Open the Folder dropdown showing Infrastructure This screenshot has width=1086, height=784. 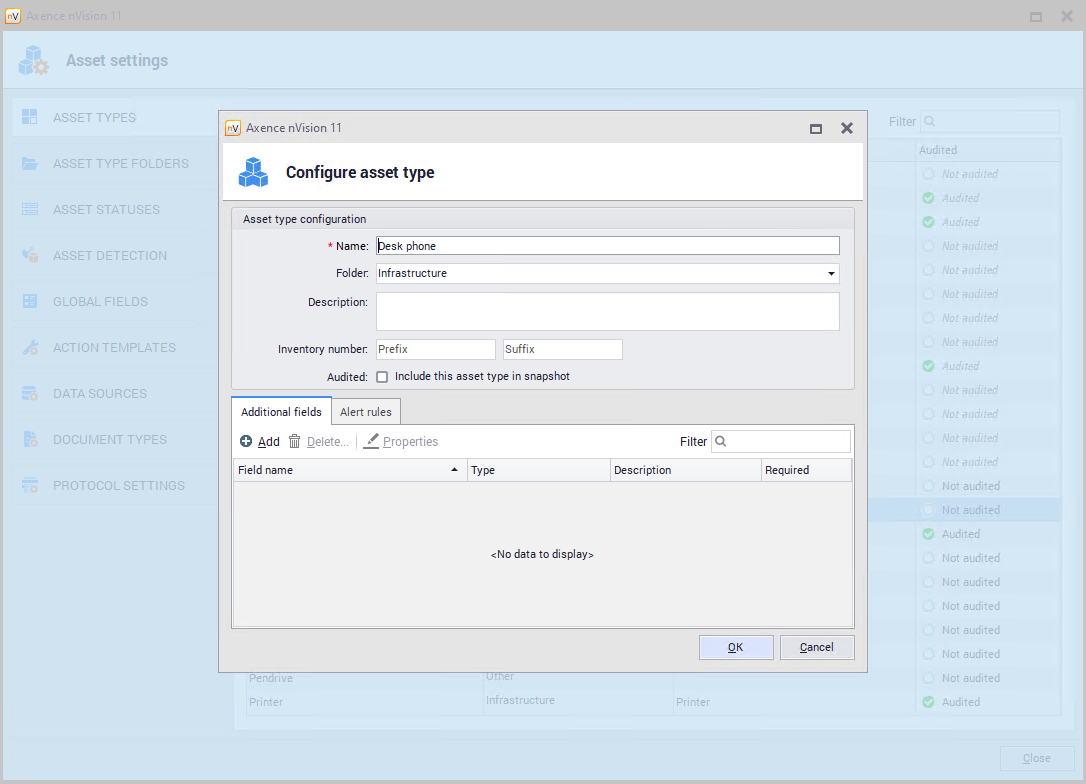(831, 273)
